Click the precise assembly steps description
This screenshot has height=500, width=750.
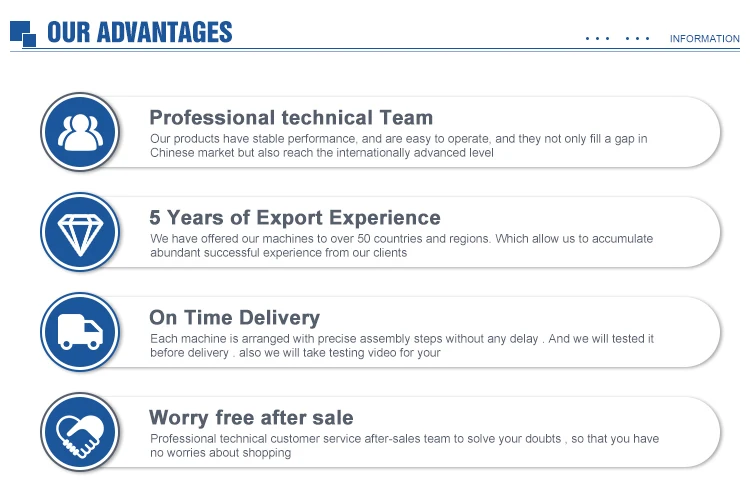[x=402, y=345]
